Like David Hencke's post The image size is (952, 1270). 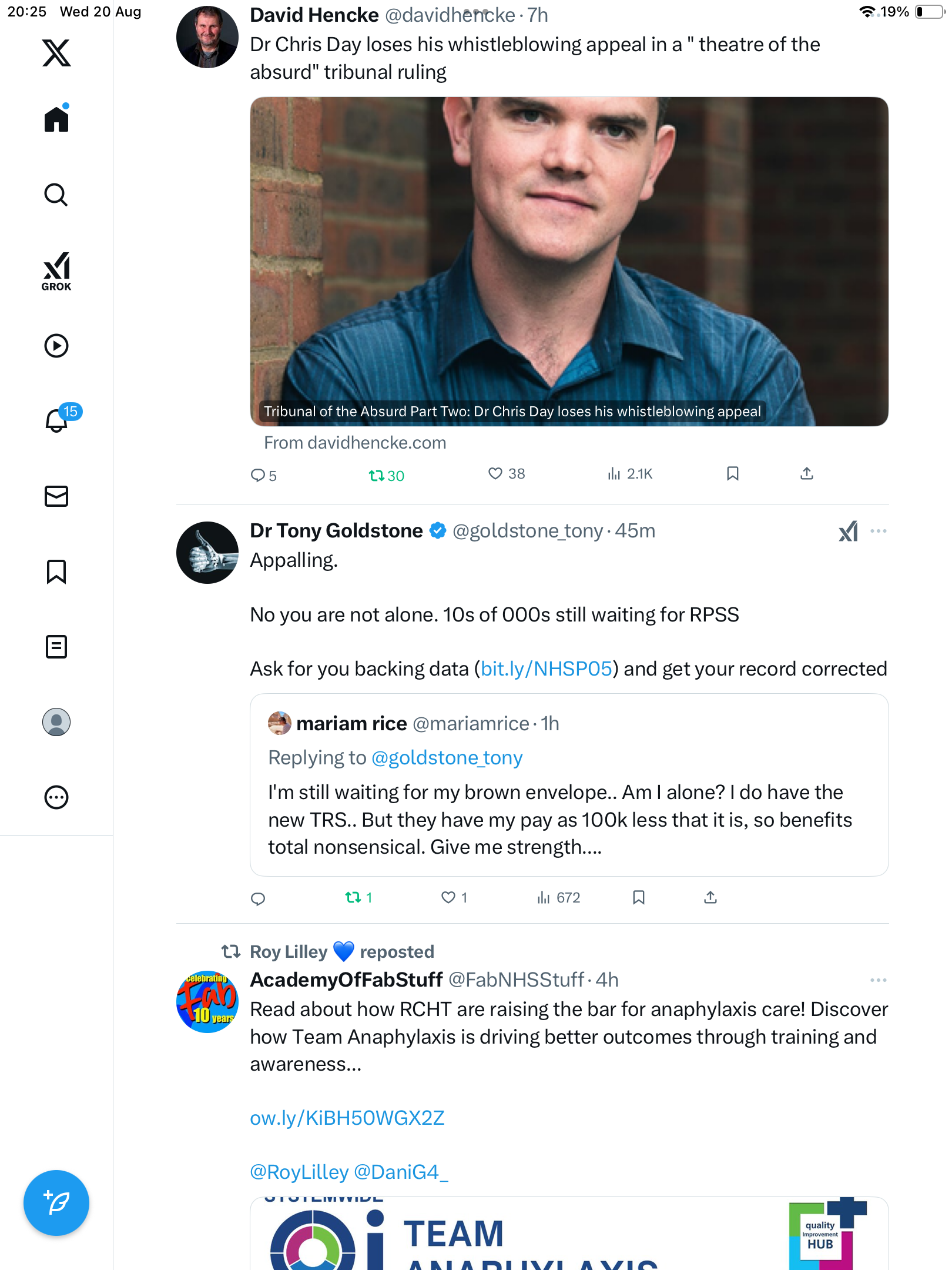[495, 474]
